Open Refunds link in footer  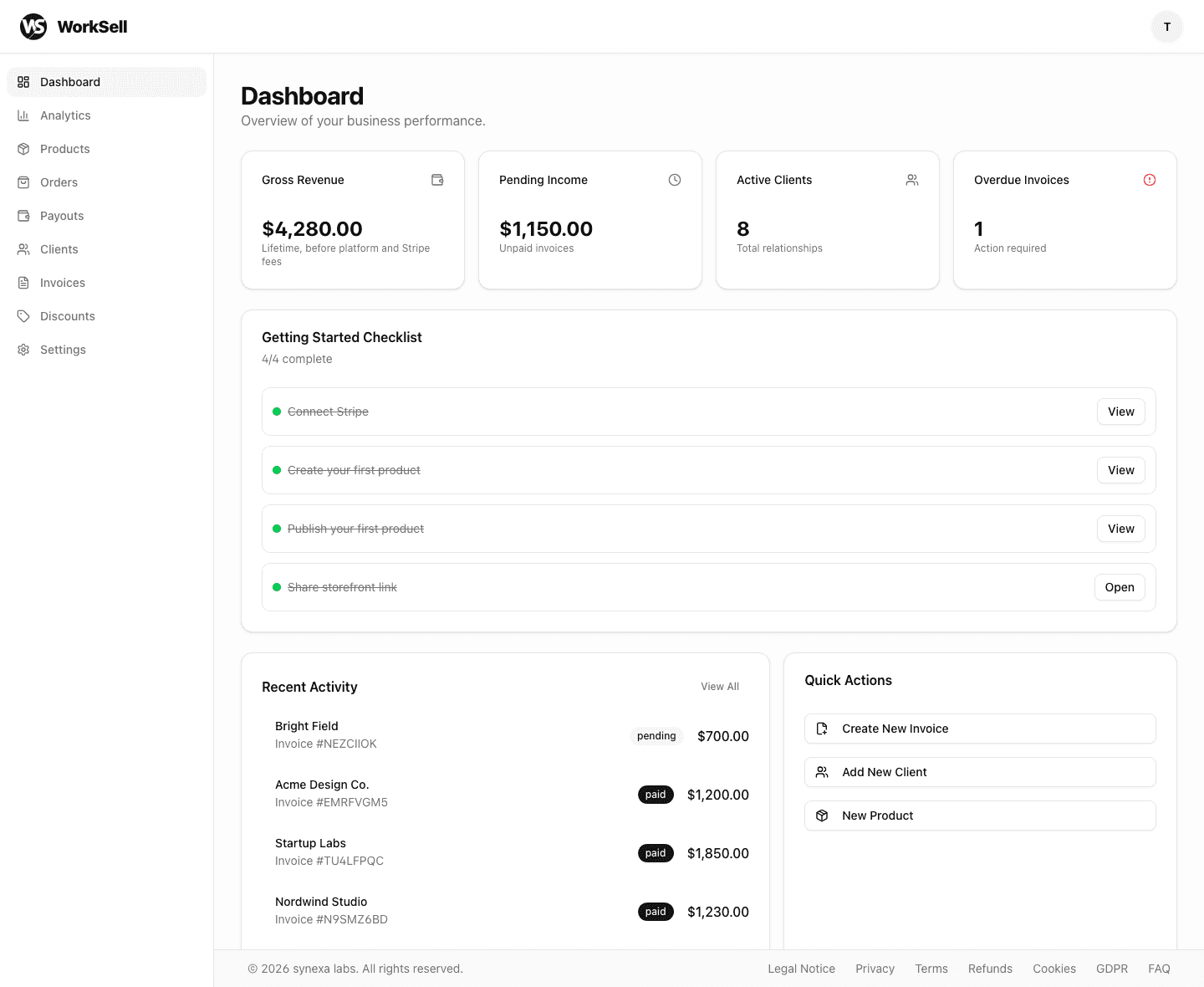pos(990,969)
